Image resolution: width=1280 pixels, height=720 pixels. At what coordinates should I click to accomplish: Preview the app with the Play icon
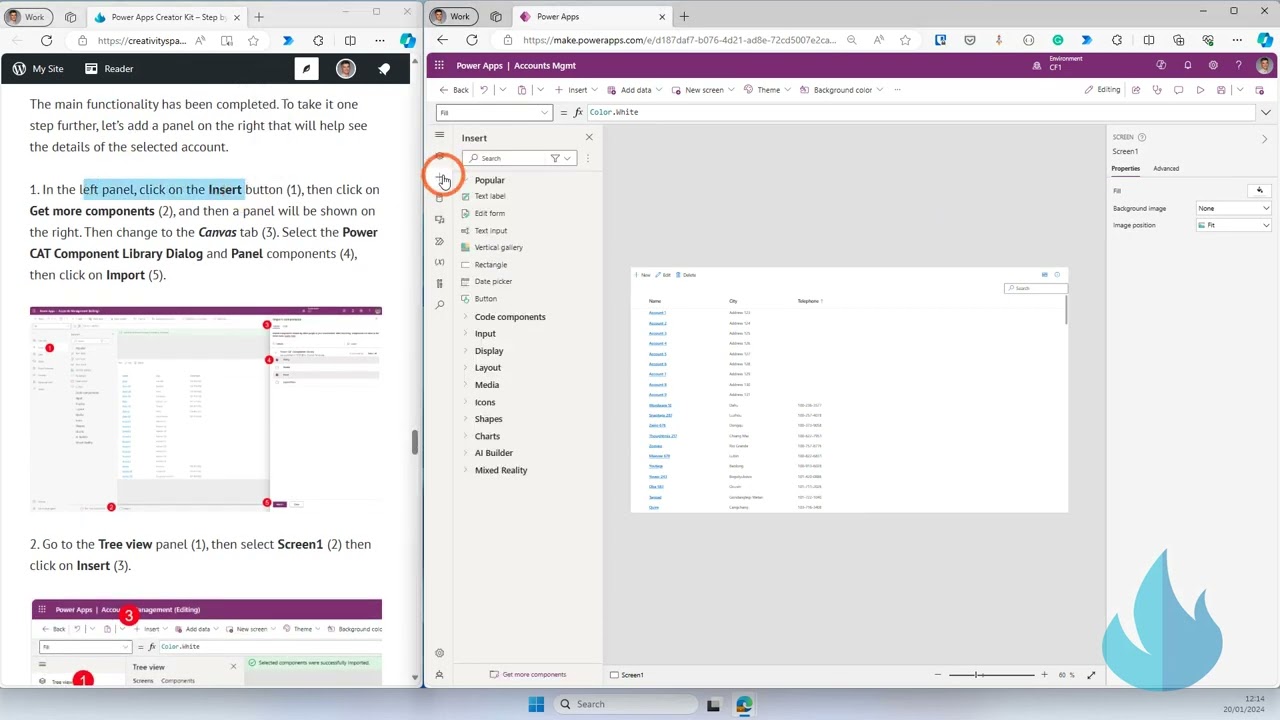pos(1200,90)
